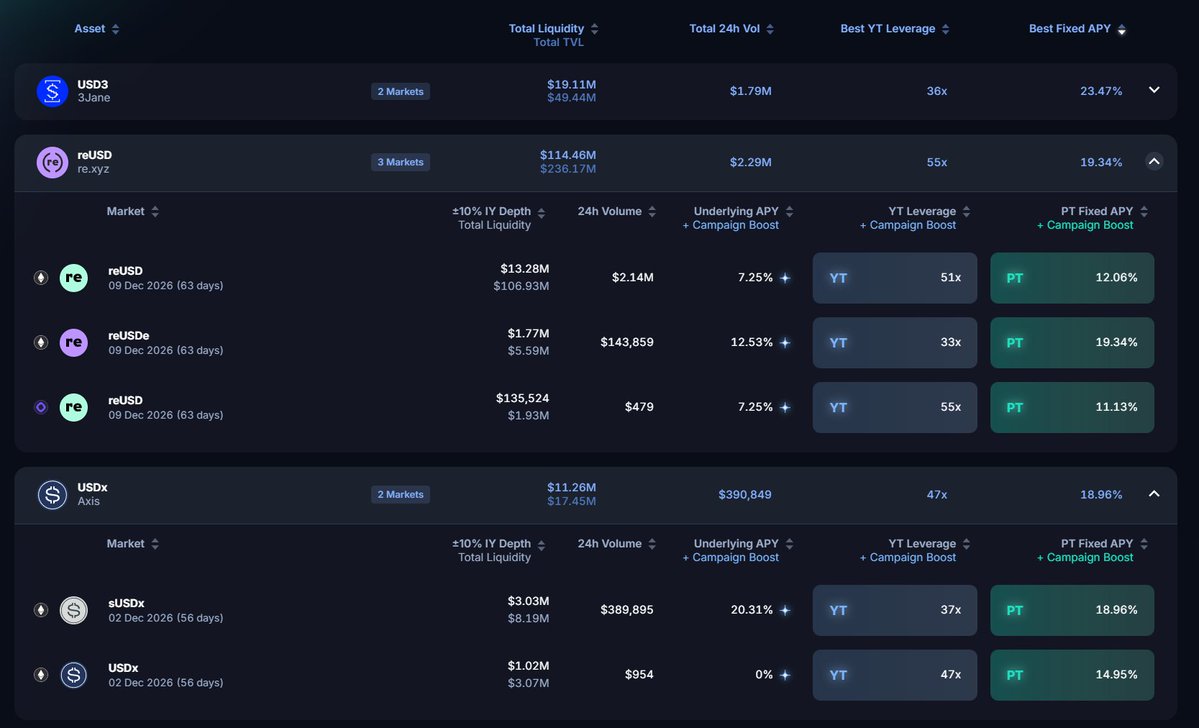The width and height of the screenshot is (1199, 728).
Task: Click the reUSD re.xyz purple logo
Action: [52, 162]
